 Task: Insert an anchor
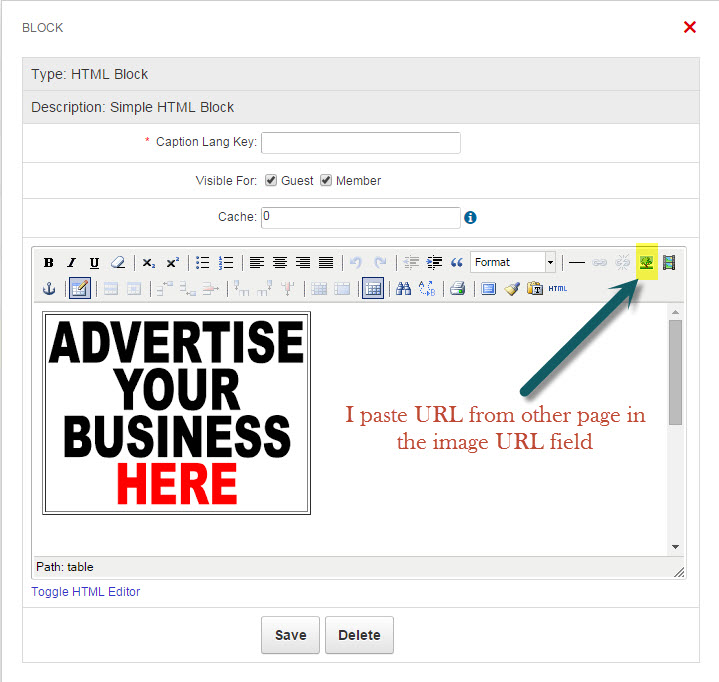tap(49, 289)
